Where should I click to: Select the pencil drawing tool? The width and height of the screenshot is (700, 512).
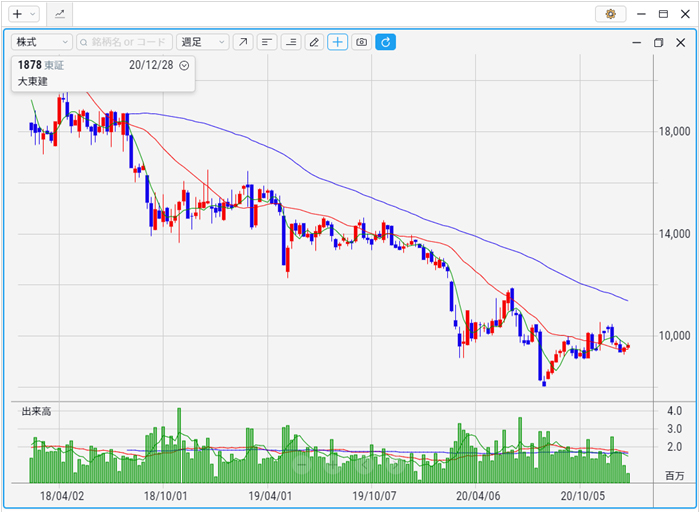[314, 42]
